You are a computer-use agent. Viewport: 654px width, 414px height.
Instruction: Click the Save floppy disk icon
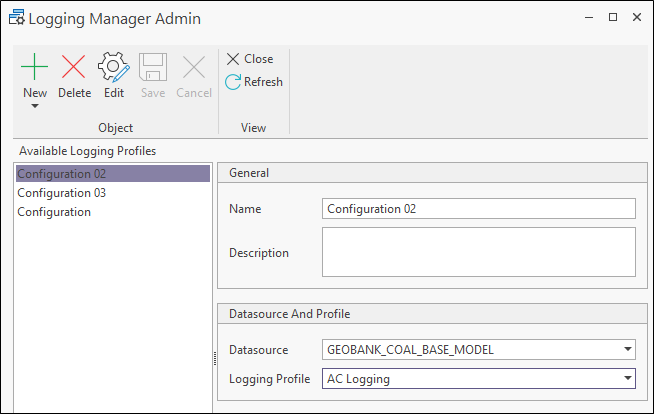(x=153, y=68)
